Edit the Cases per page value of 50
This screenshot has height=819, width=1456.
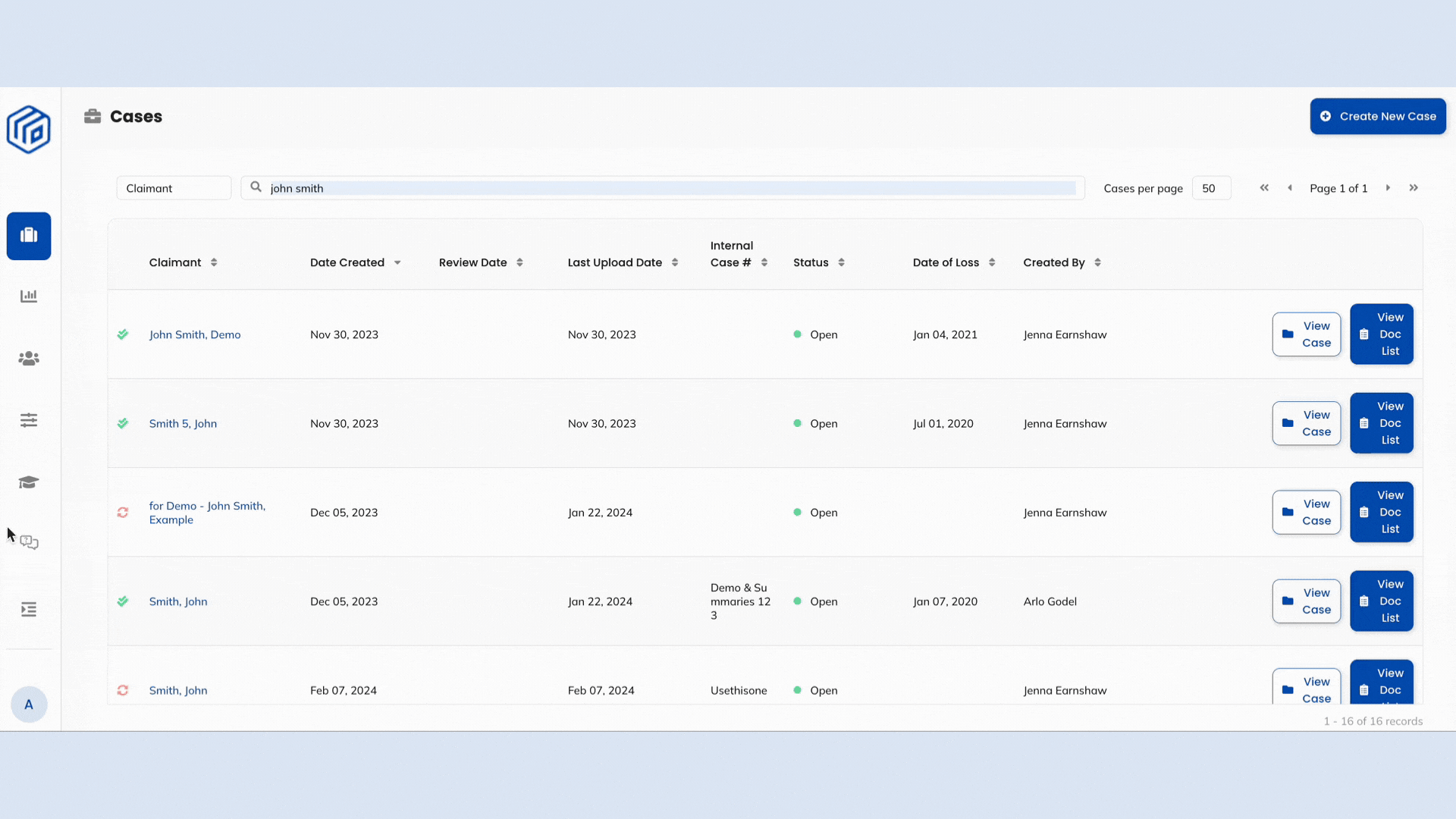[1211, 187]
